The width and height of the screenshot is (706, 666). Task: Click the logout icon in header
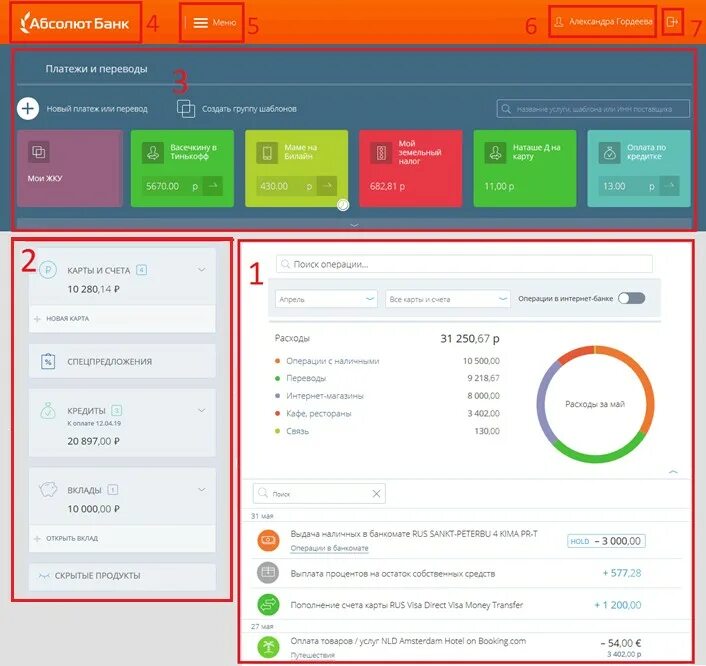672,22
